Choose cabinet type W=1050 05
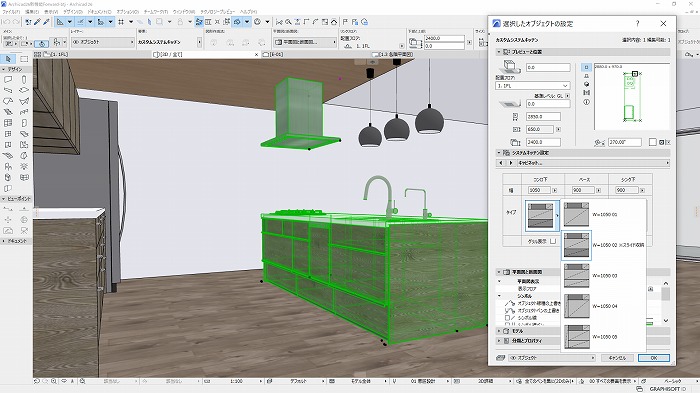The width and height of the screenshot is (700, 393). (604, 337)
